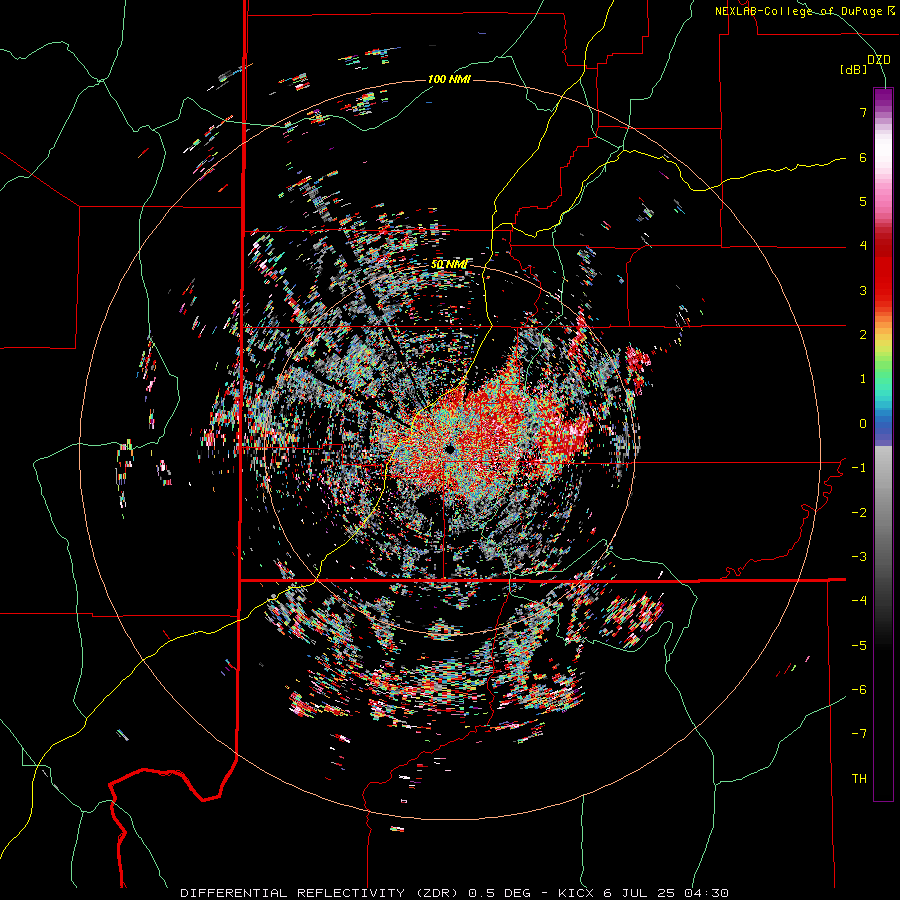This screenshot has width=900, height=900.
Task: Click the 50 NMI range ring label
Action: tap(449, 265)
